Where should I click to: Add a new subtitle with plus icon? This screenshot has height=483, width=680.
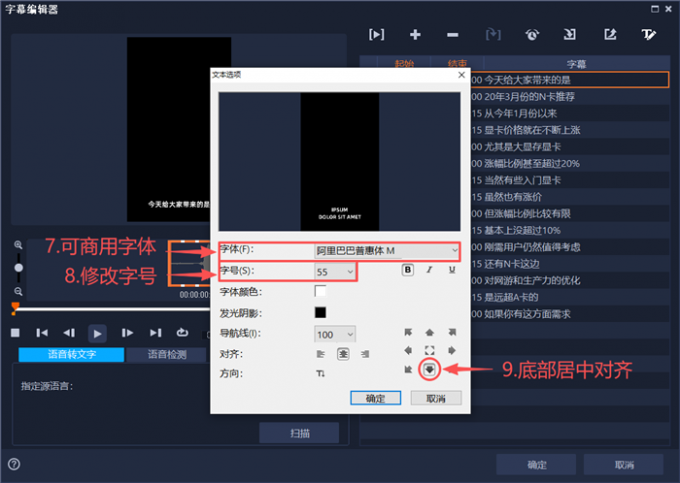pyautogui.click(x=415, y=34)
